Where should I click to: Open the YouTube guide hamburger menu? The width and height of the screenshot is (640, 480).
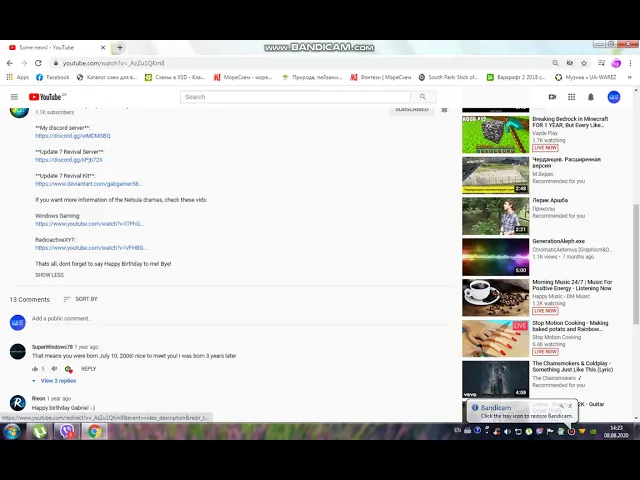tap(14, 97)
